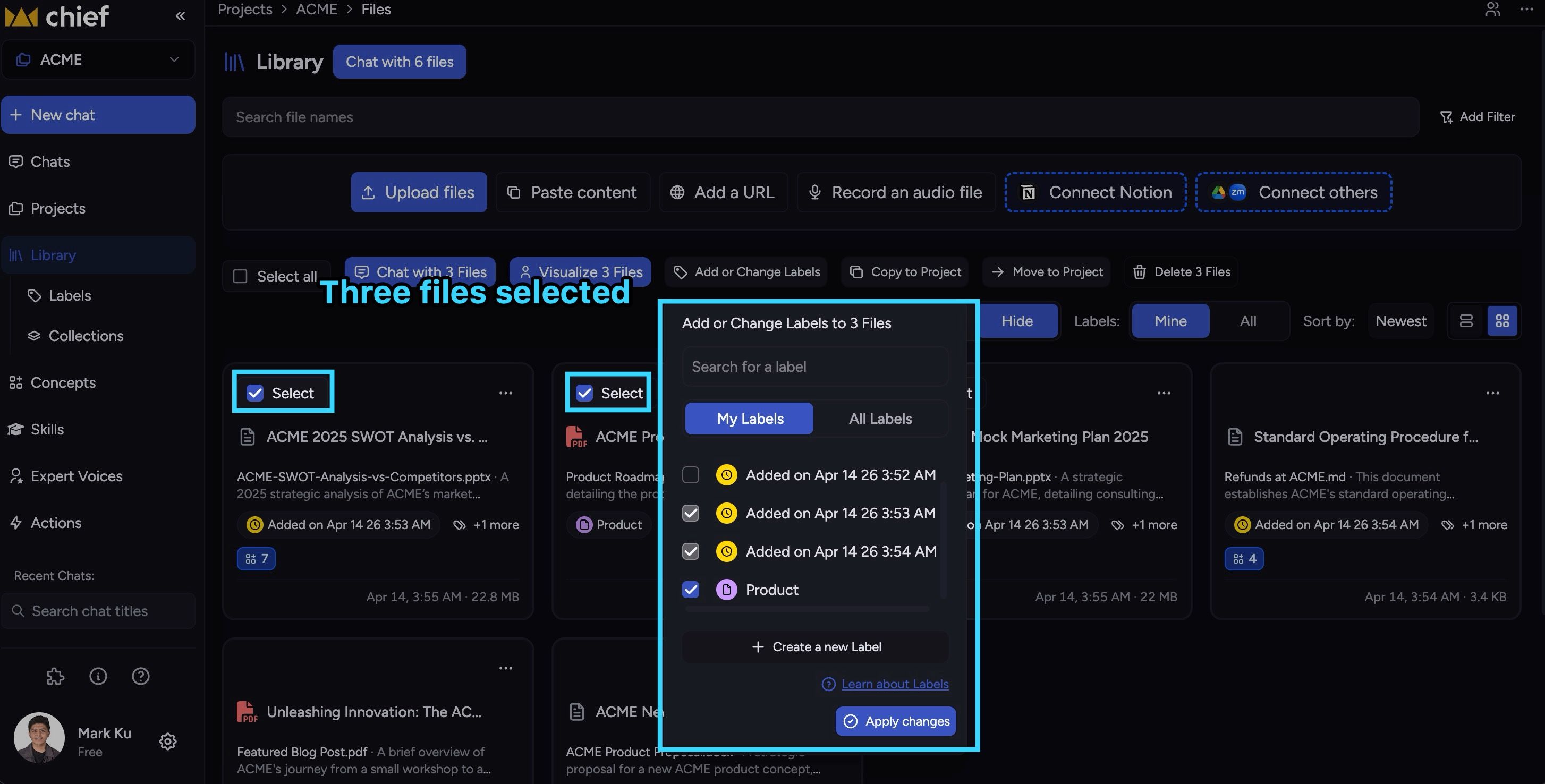Show +1 more labels on Mock Marketing Plan card
This screenshot has height=784, width=1545.
[1144, 524]
